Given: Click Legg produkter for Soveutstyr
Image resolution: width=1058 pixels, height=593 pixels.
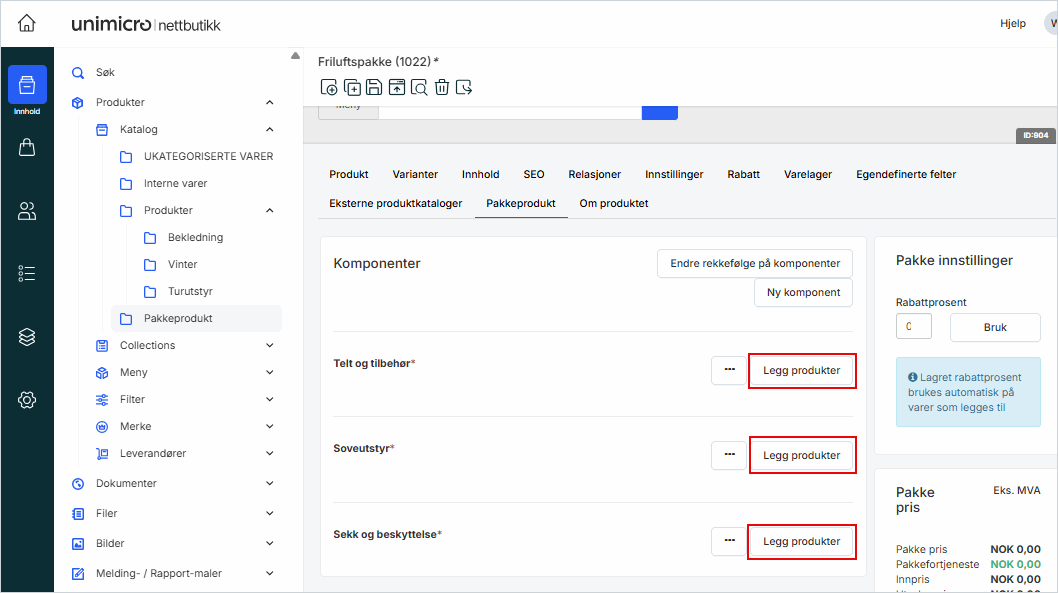Looking at the screenshot, I should click(802, 455).
